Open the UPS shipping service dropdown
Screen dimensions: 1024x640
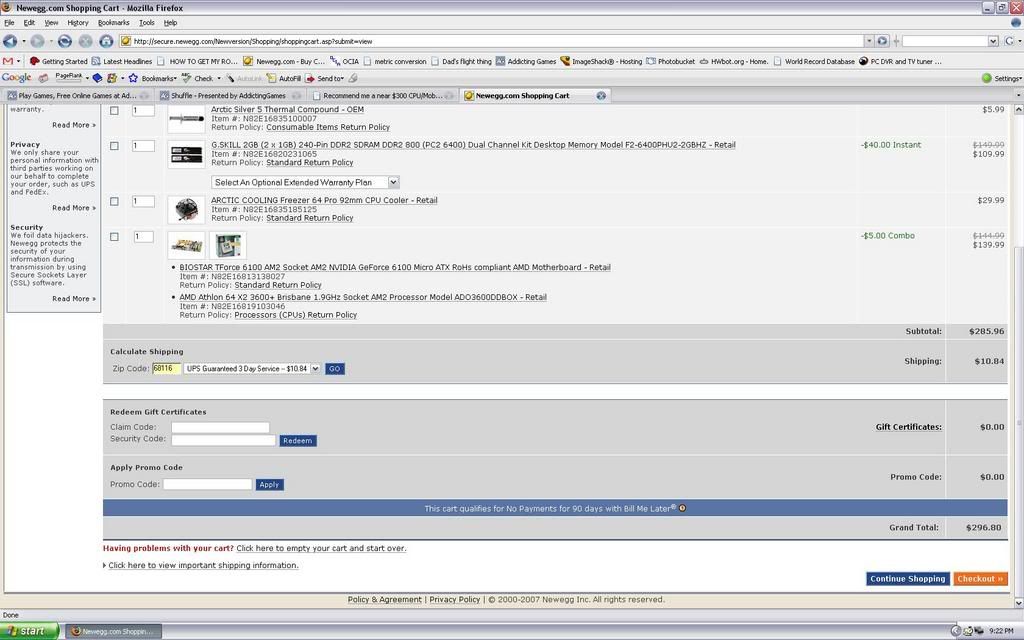(252, 368)
